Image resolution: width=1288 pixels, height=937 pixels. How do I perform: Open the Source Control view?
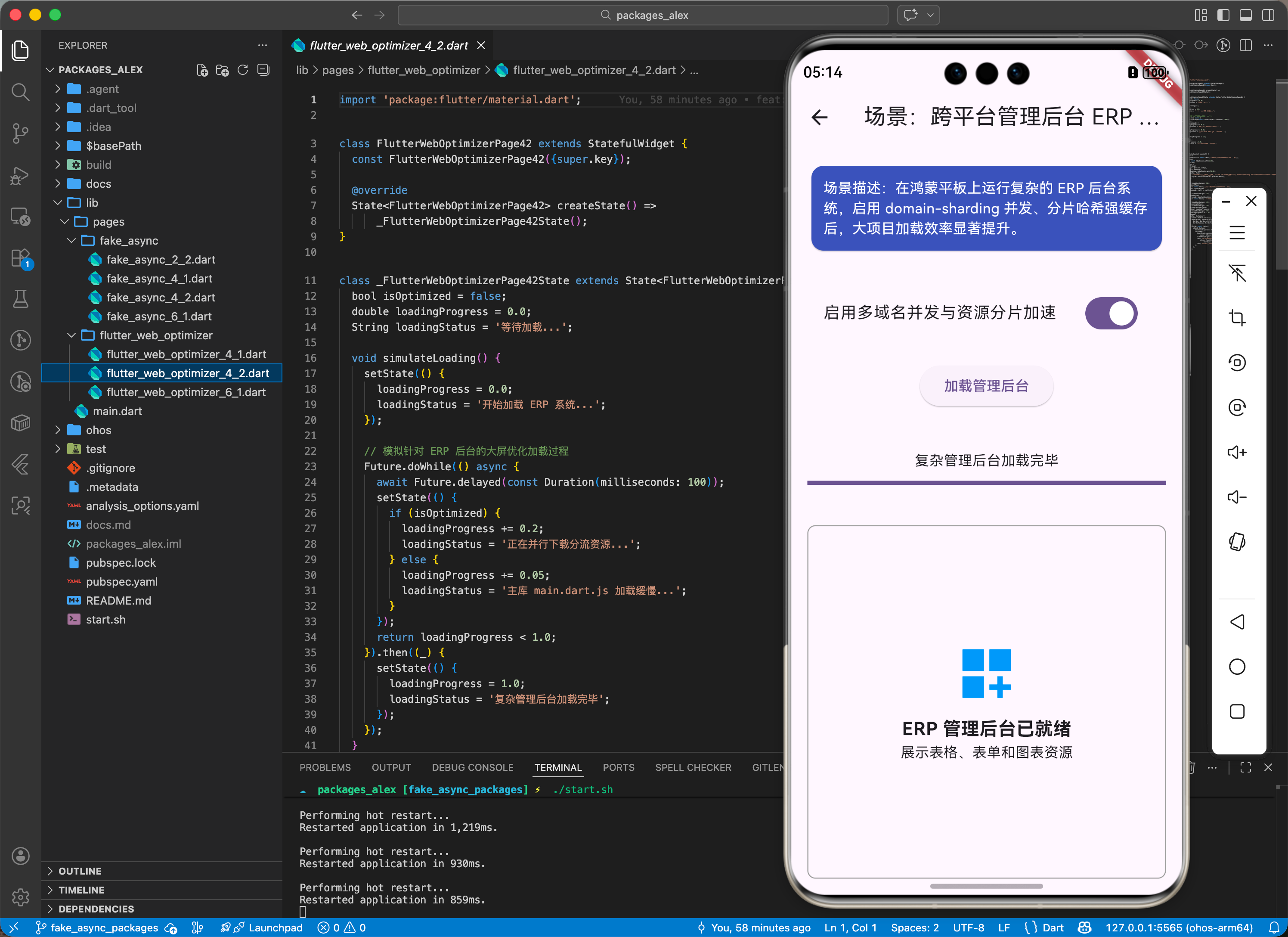pyautogui.click(x=20, y=133)
